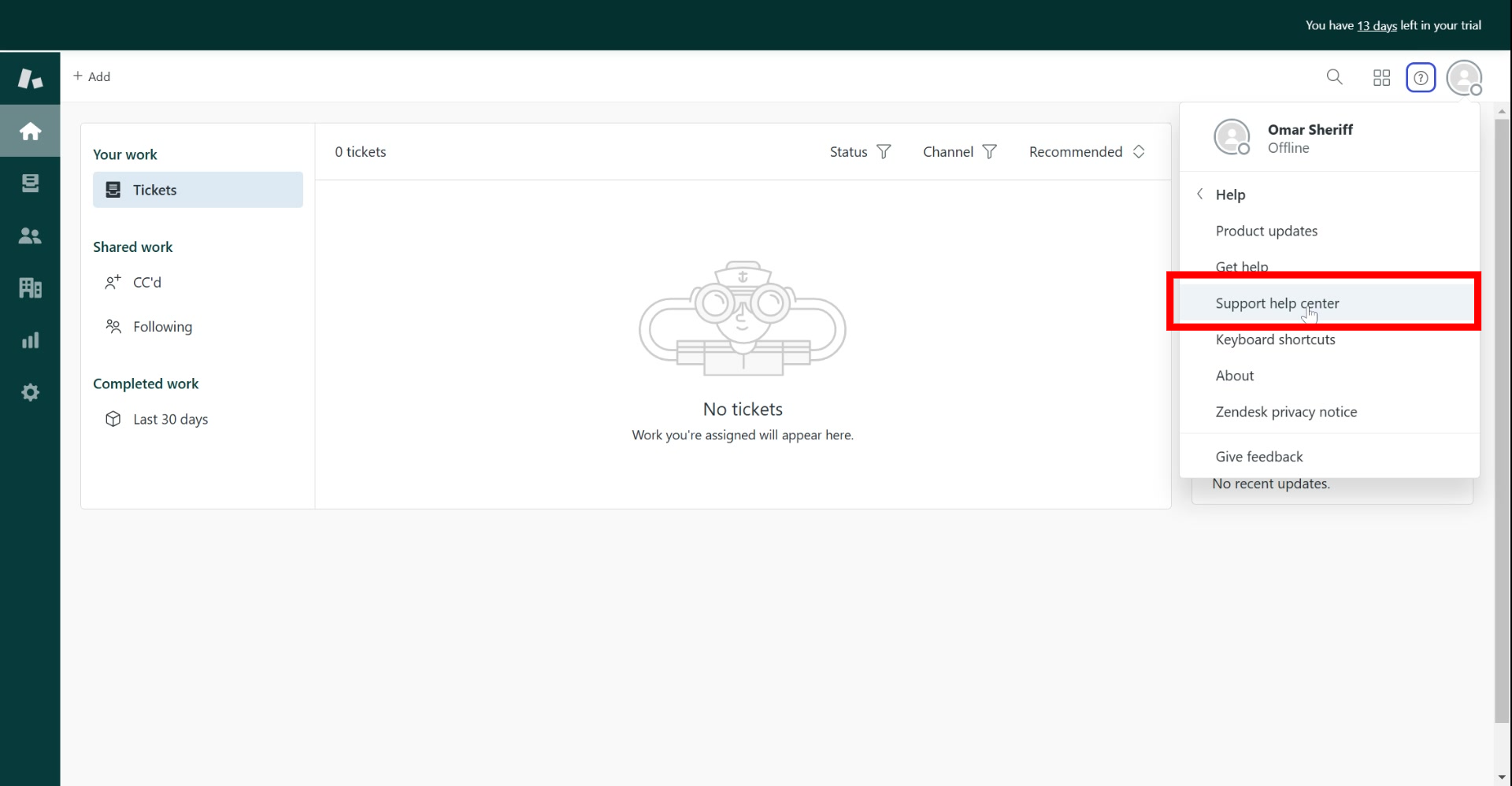Open the Zendesk products grid icon
Viewport: 1512px width, 786px height.
(1381, 77)
